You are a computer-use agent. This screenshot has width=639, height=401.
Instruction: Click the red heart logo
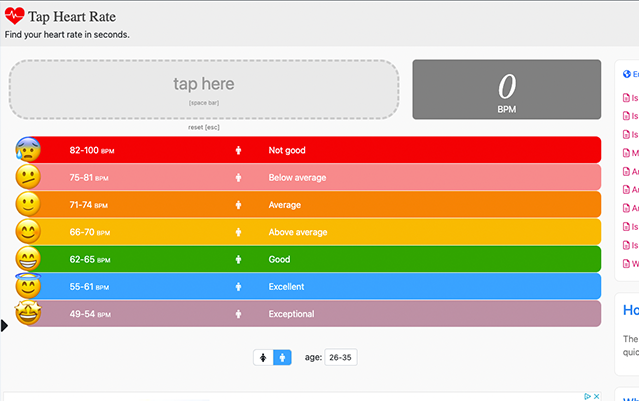[x=15, y=16]
